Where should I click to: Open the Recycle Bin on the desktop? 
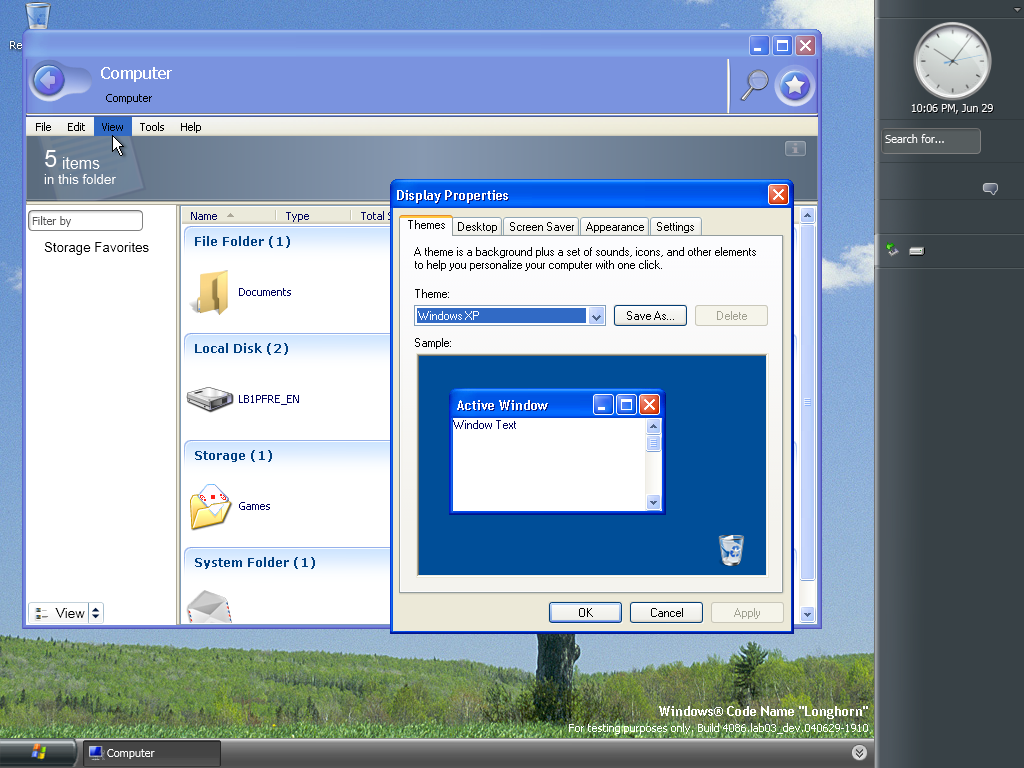(x=37, y=15)
